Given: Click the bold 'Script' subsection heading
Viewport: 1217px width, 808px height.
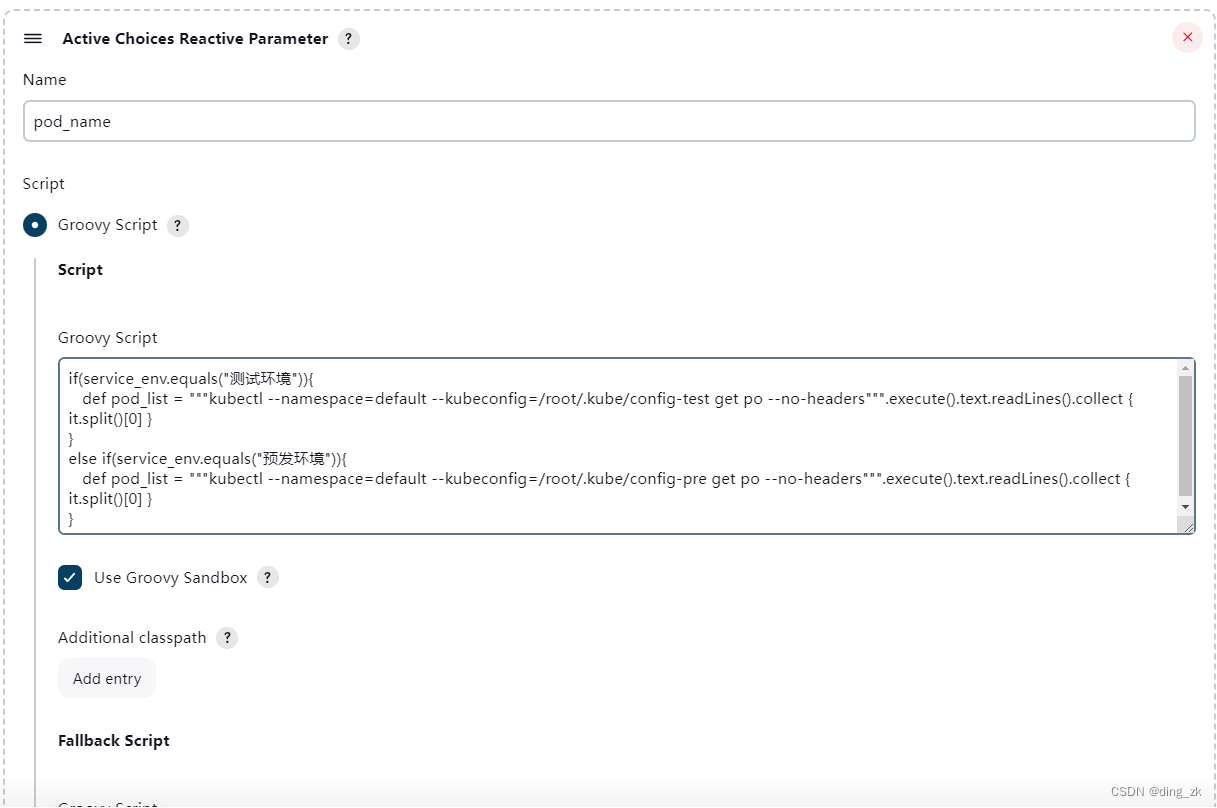Looking at the screenshot, I should coord(80,270).
